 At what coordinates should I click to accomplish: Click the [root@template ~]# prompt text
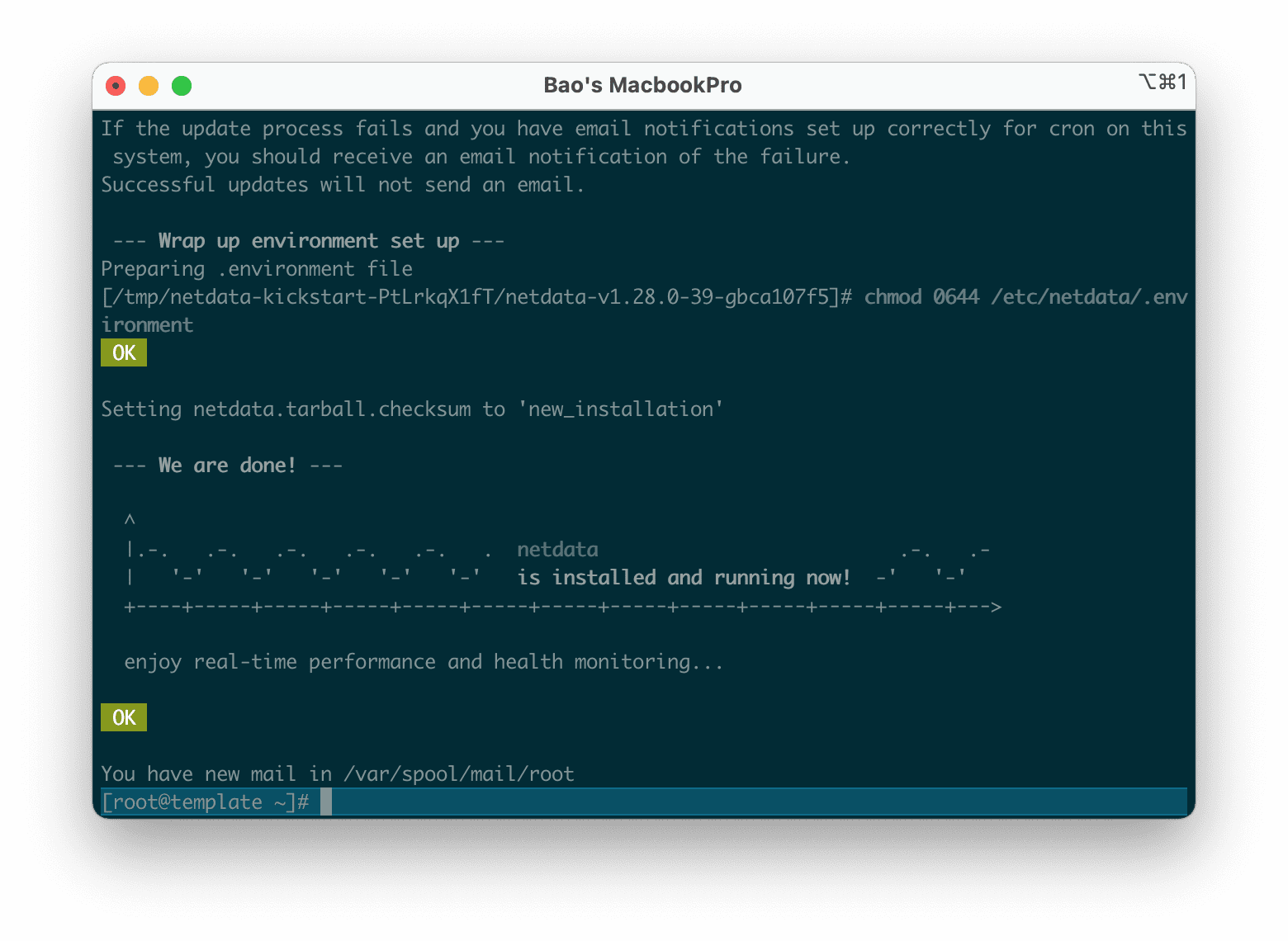click(205, 802)
